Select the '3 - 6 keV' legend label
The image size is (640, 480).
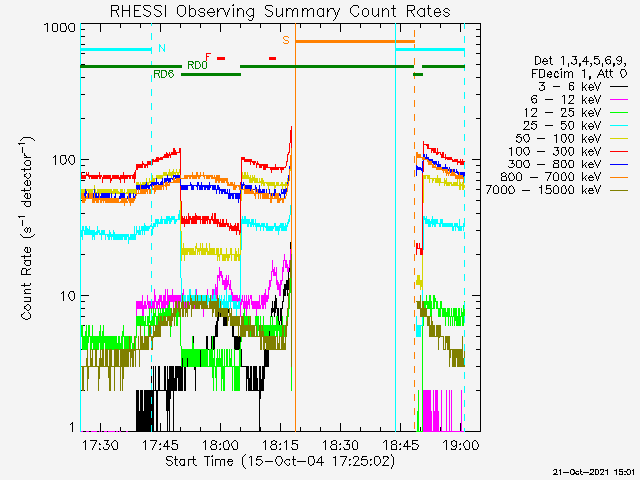pyautogui.click(x=570, y=87)
